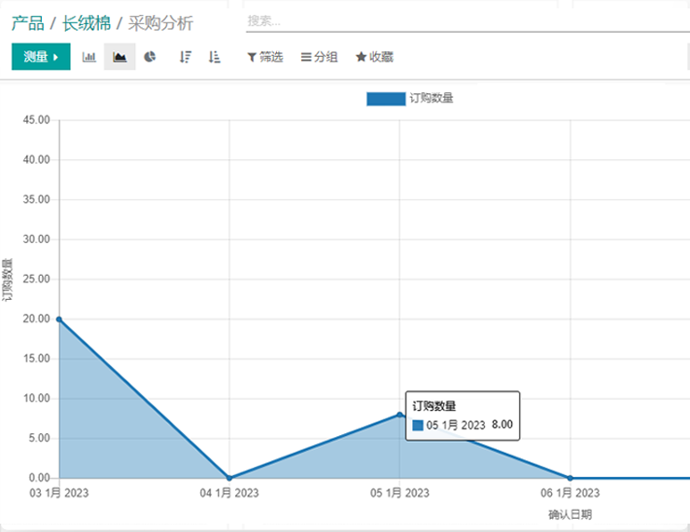Select the line chart view icon
This screenshot has height=532, width=690.
coord(120,57)
